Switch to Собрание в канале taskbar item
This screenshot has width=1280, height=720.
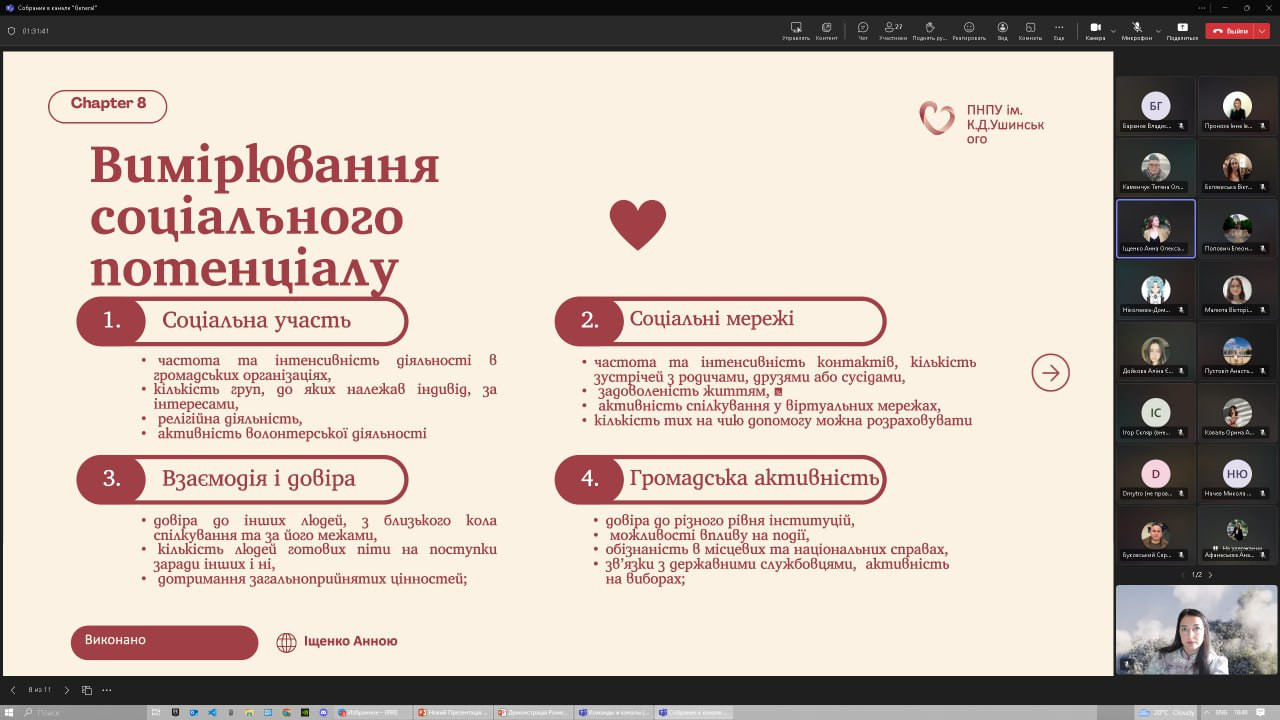(x=693, y=712)
